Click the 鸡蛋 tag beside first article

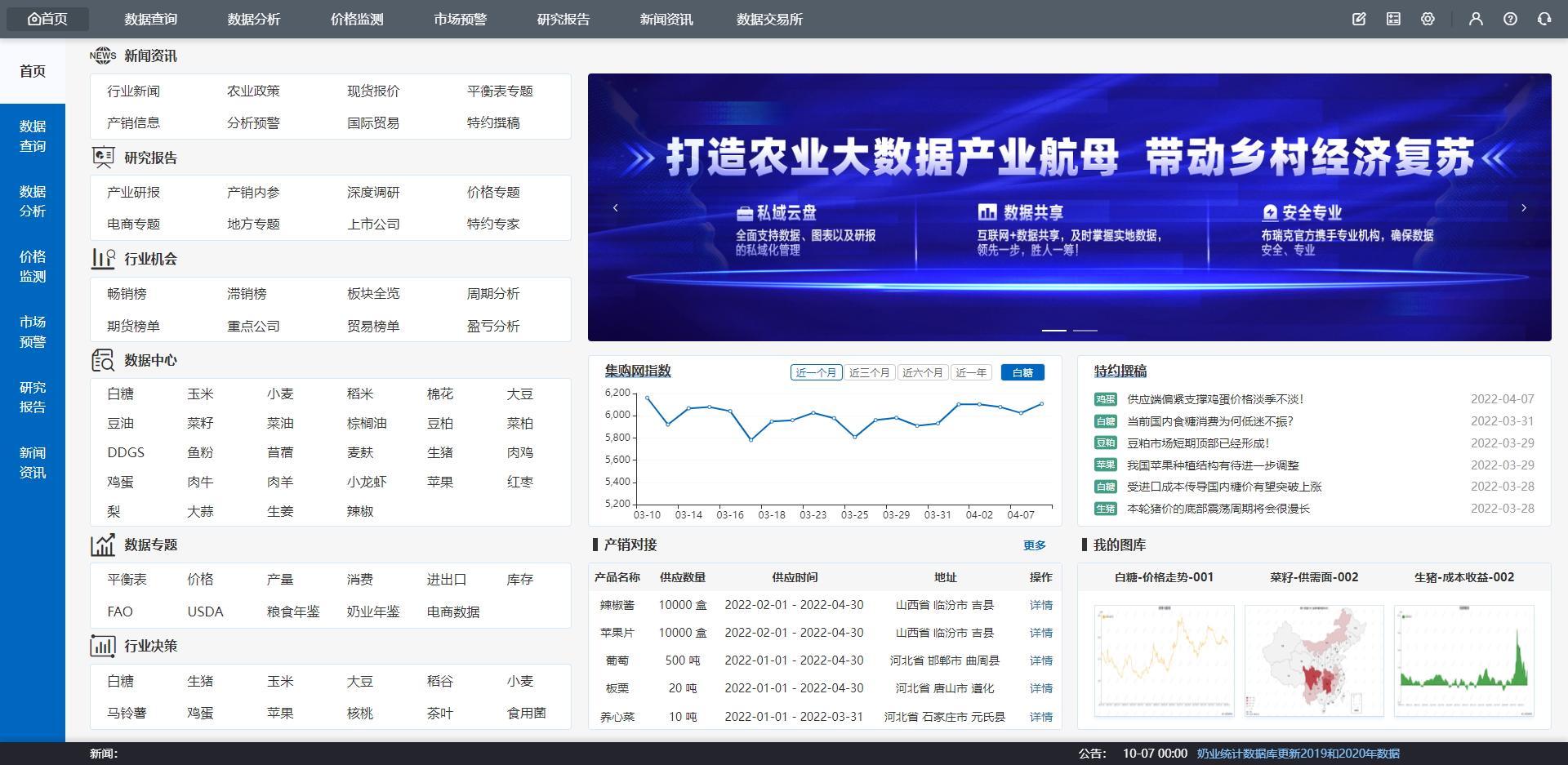[x=1106, y=399]
